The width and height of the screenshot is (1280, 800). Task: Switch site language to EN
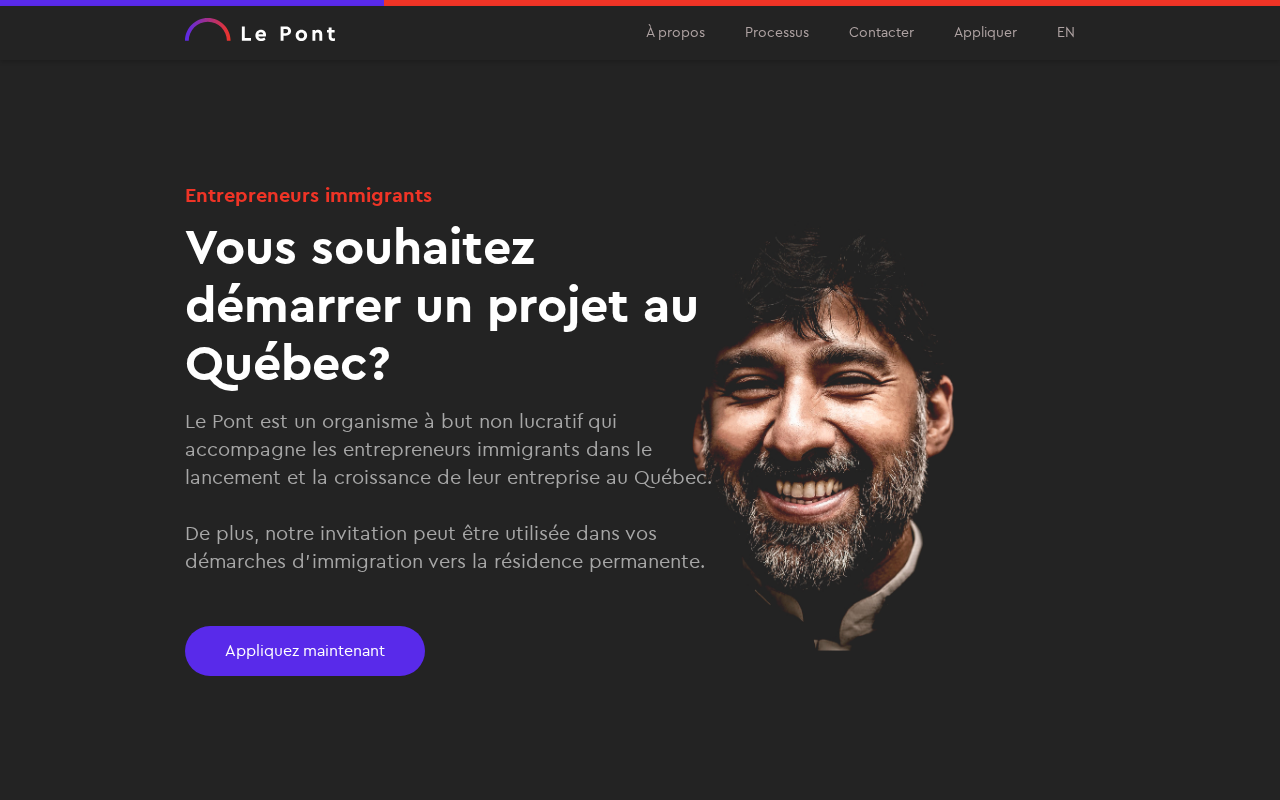(x=1066, y=33)
